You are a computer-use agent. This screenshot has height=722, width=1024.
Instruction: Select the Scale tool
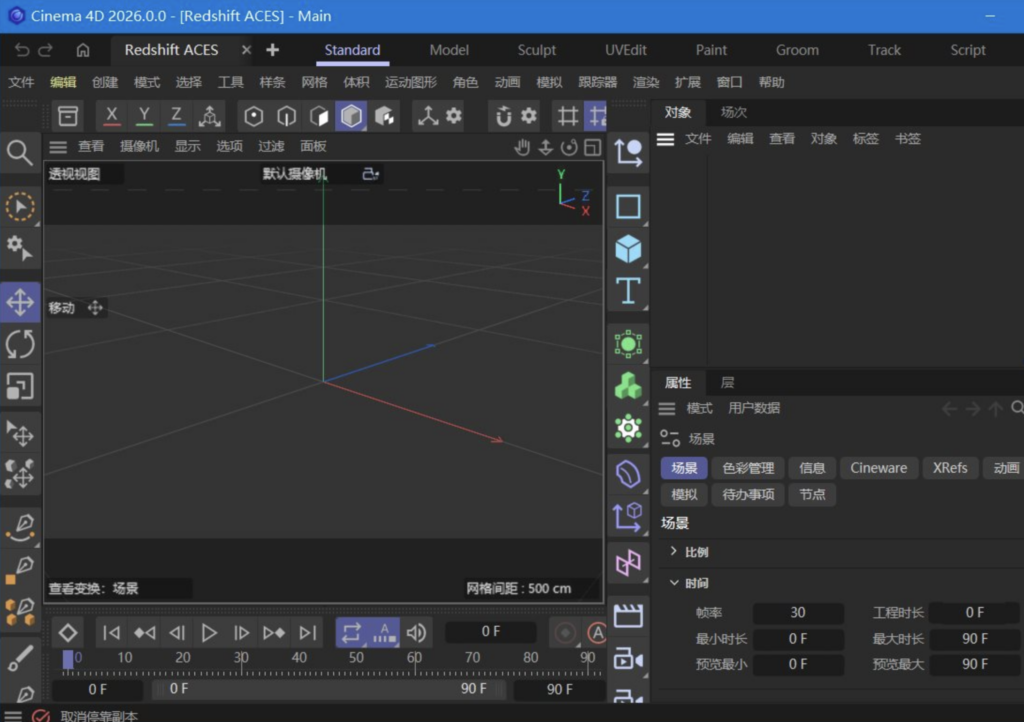coord(20,386)
